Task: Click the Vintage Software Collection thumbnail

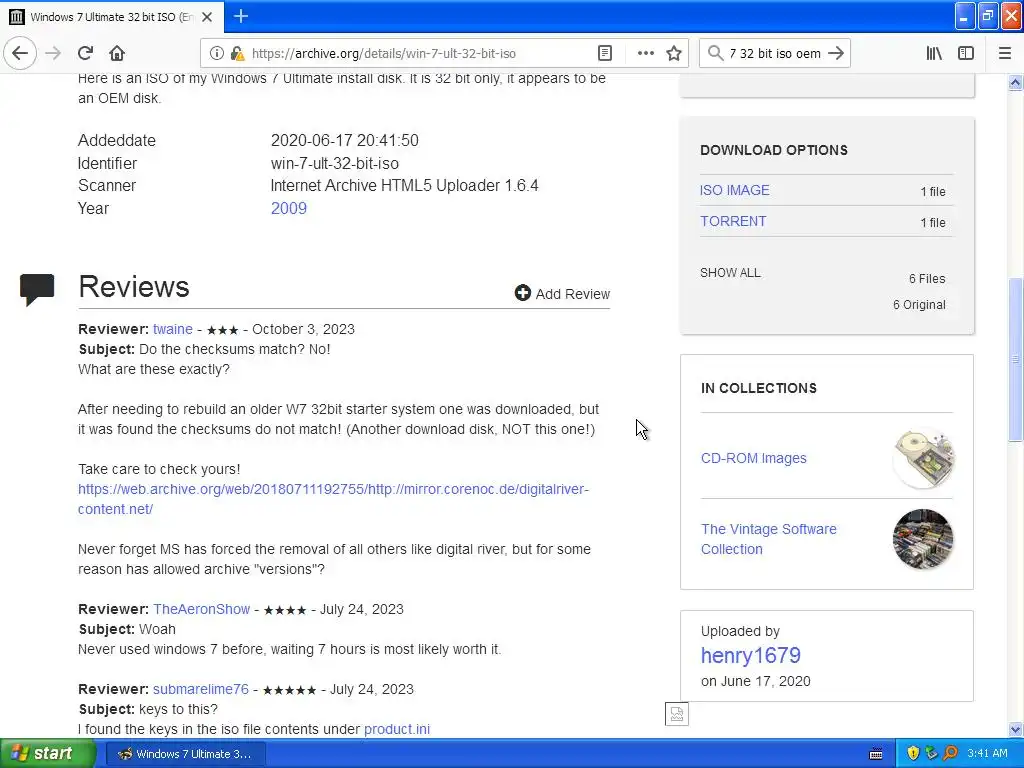Action: click(x=923, y=539)
